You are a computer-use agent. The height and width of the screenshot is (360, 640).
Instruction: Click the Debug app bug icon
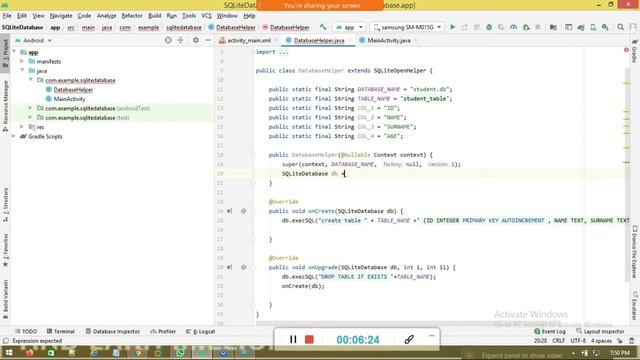point(489,27)
